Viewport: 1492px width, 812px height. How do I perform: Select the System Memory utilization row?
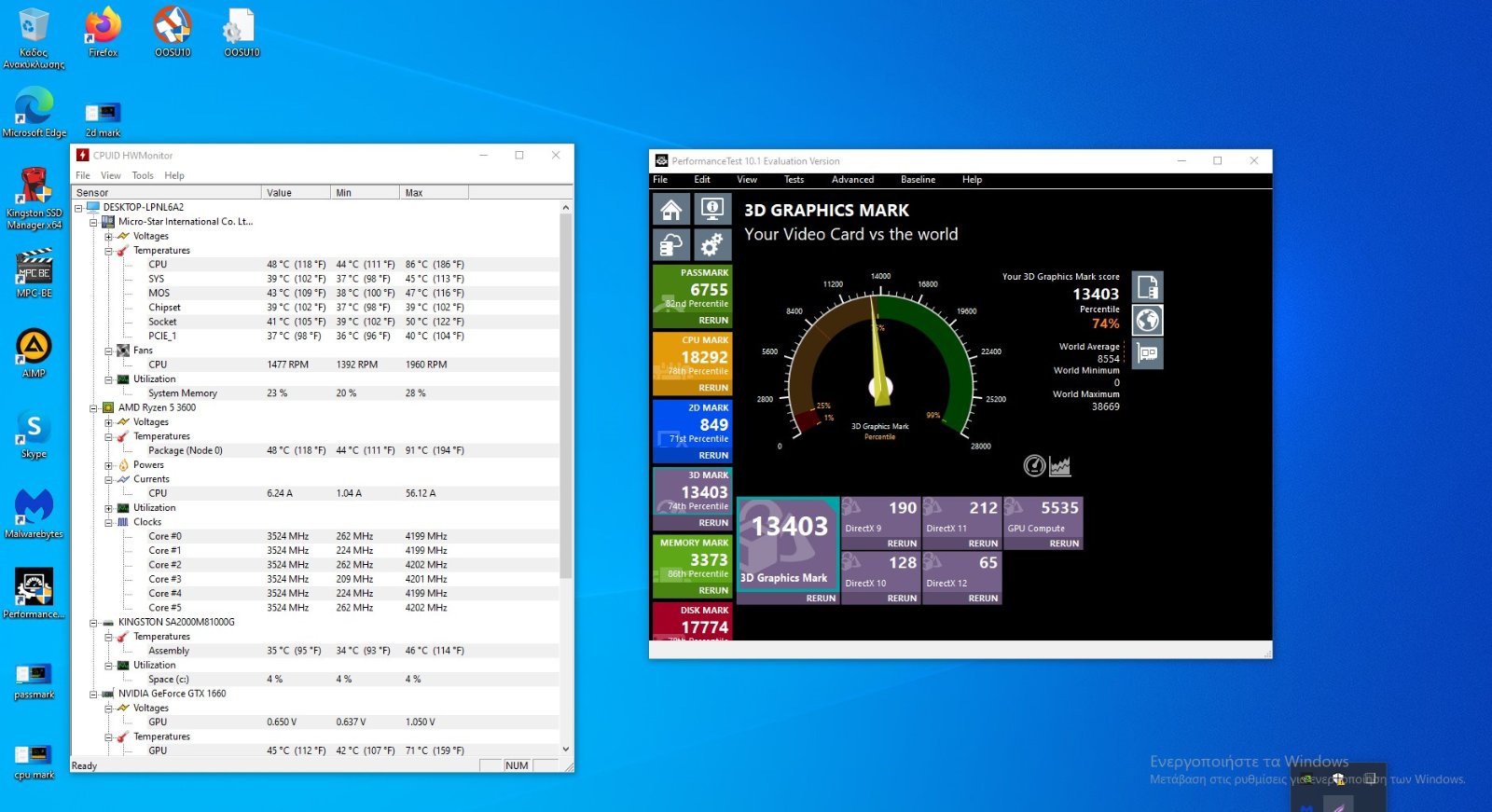tap(316, 393)
